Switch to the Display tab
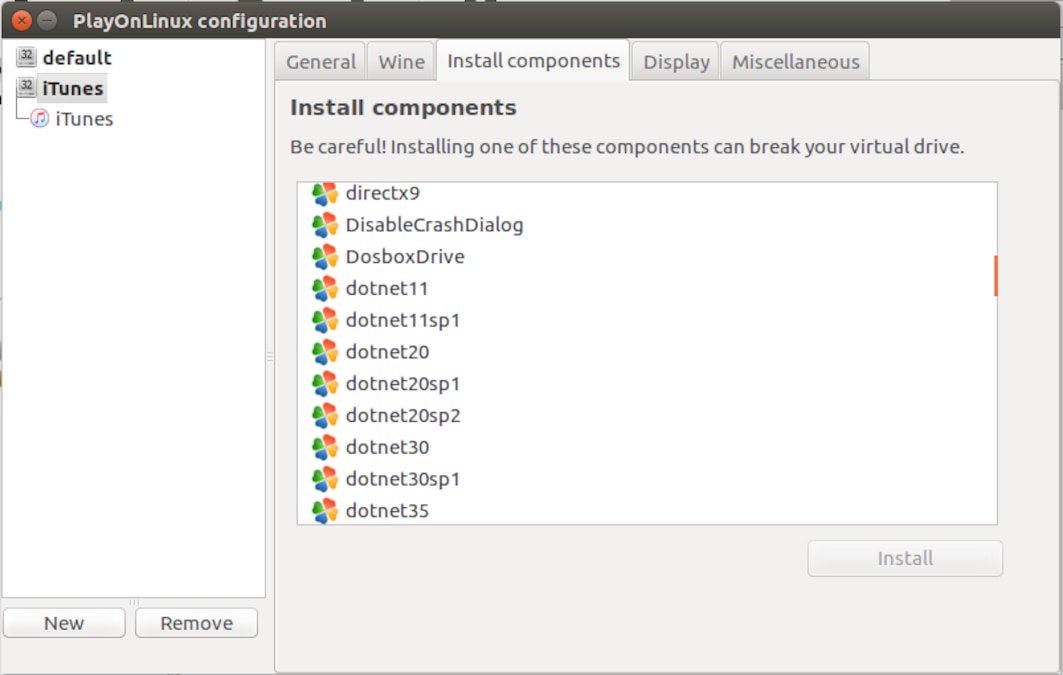This screenshot has width=1063, height=675. point(674,61)
